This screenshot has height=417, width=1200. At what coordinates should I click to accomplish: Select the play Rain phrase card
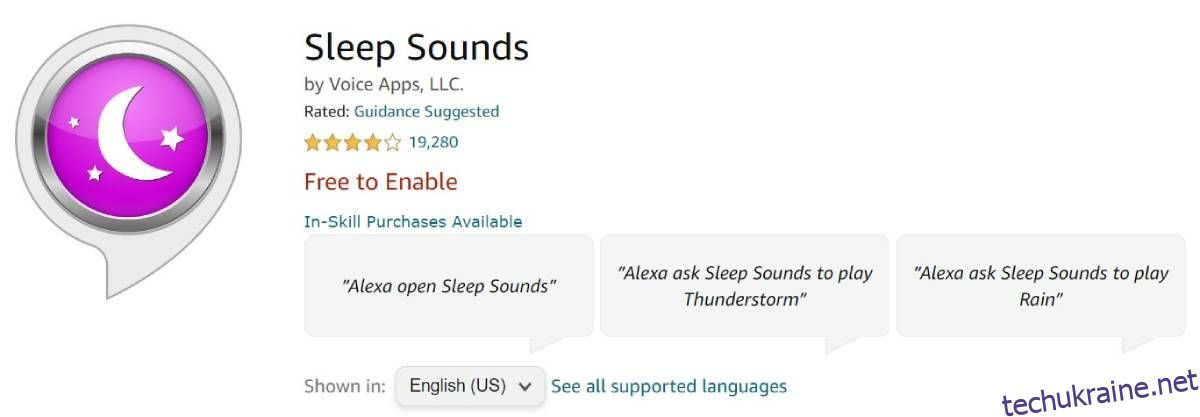1041,286
